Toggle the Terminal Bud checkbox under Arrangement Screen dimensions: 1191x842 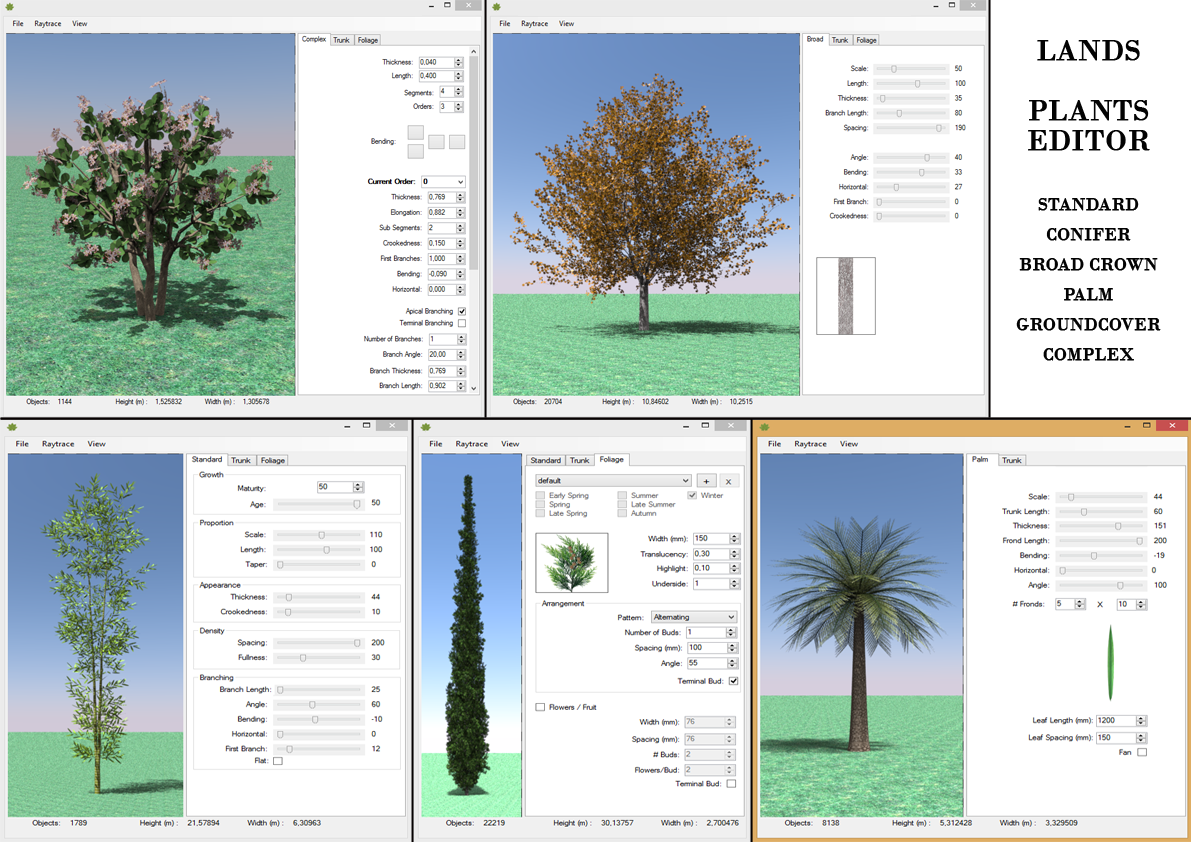point(733,681)
